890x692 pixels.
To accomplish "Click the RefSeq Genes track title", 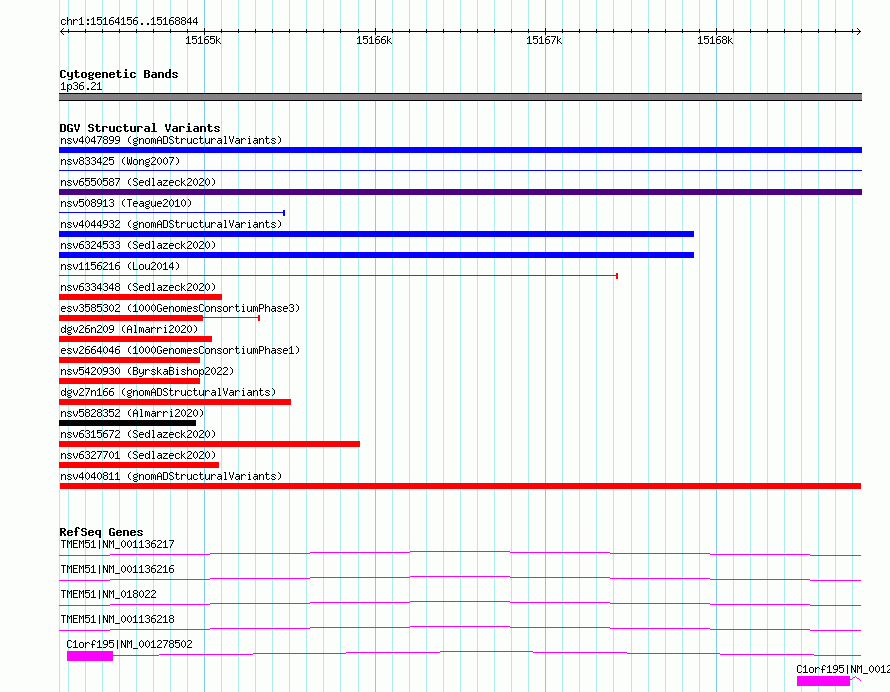I will click(101, 532).
